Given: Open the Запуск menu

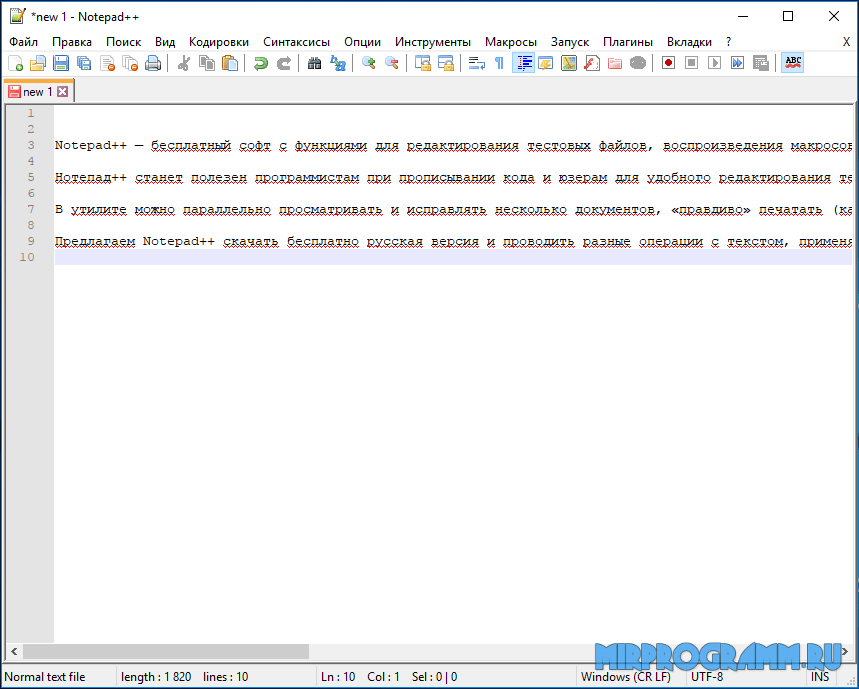Looking at the screenshot, I should (570, 42).
